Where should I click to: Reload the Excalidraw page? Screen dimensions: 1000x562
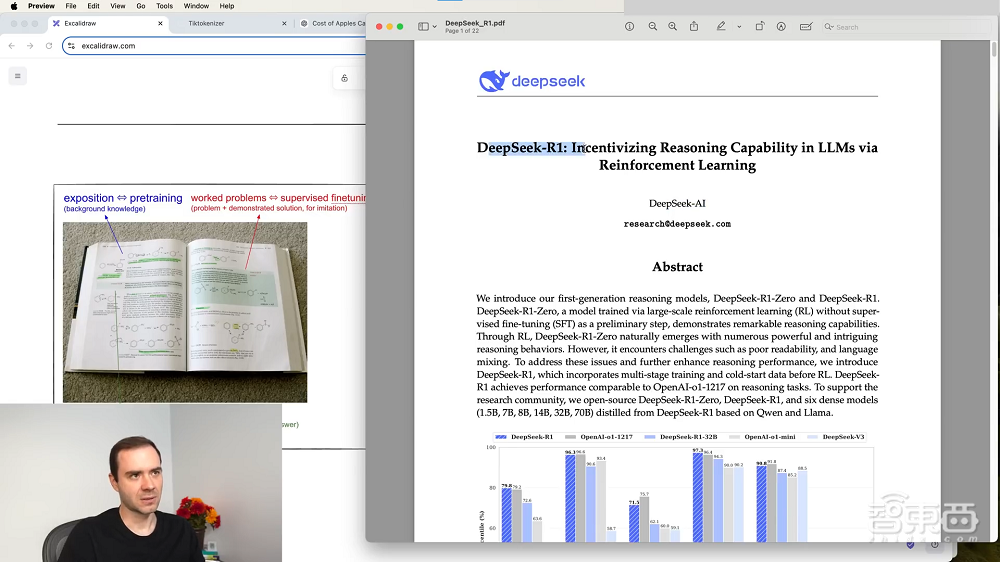click(49, 45)
